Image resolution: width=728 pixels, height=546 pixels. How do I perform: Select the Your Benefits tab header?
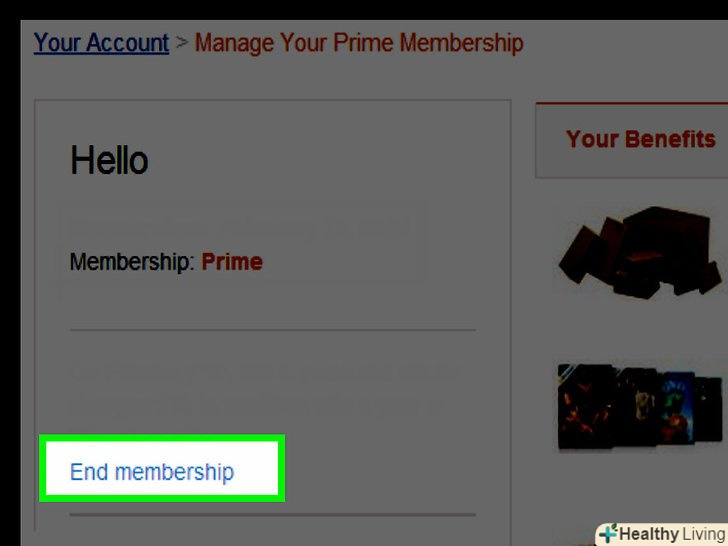pyautogui.click(x=640, y=140)
